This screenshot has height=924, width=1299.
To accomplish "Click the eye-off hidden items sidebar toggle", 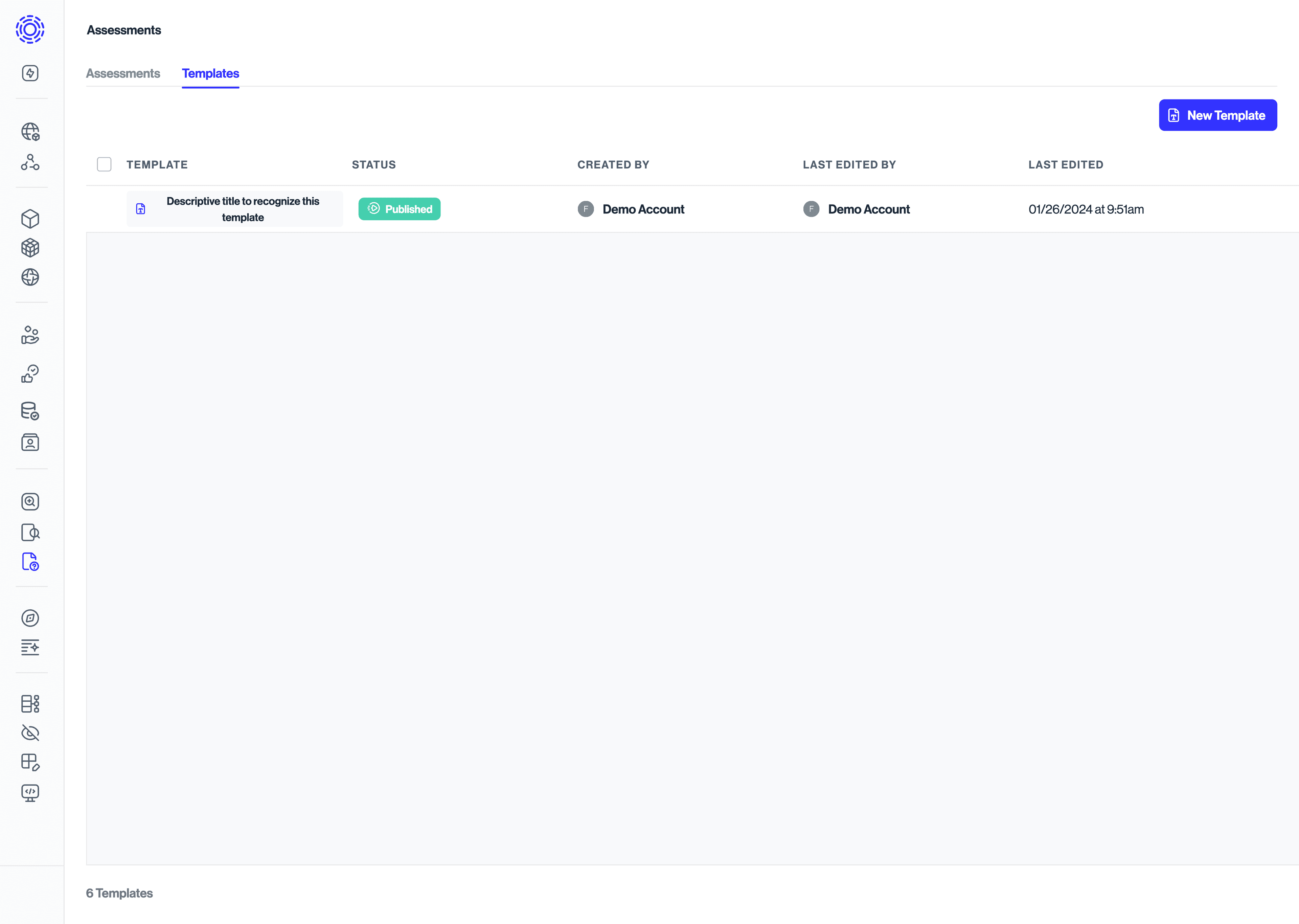I will tap(29, 733).
